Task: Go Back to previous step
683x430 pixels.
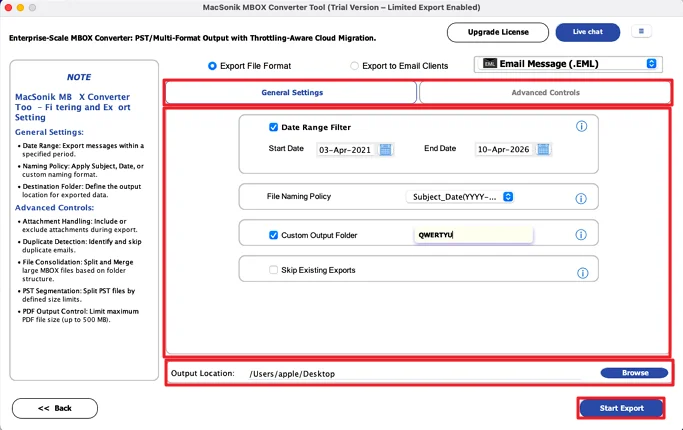Action: [x=55, y=408]
